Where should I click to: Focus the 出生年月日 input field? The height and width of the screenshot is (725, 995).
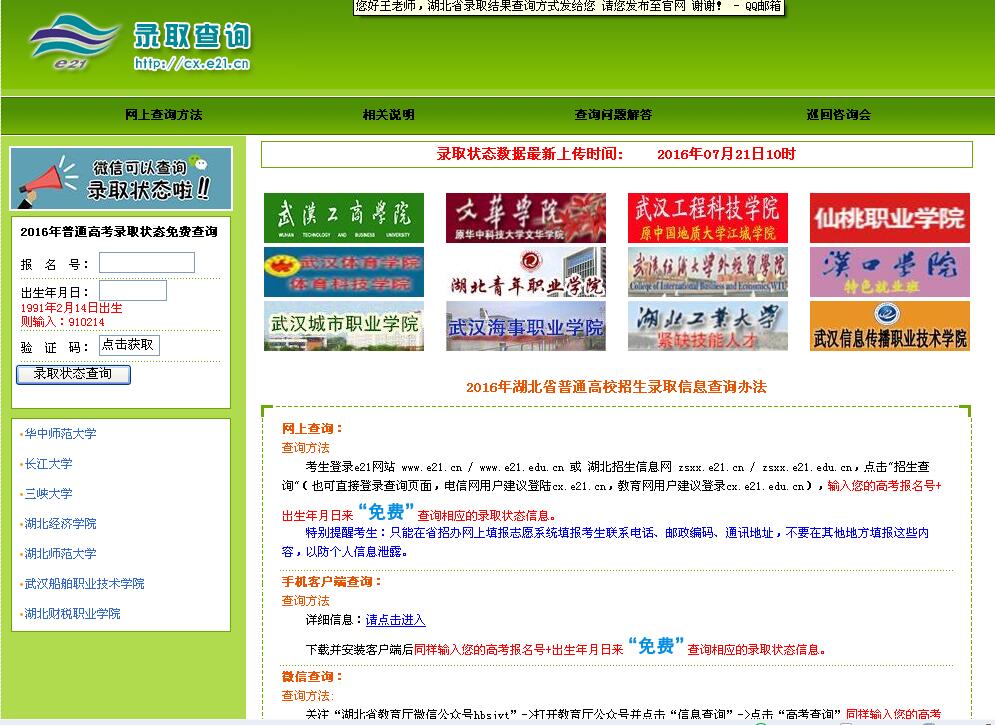[x=133, y=291]
